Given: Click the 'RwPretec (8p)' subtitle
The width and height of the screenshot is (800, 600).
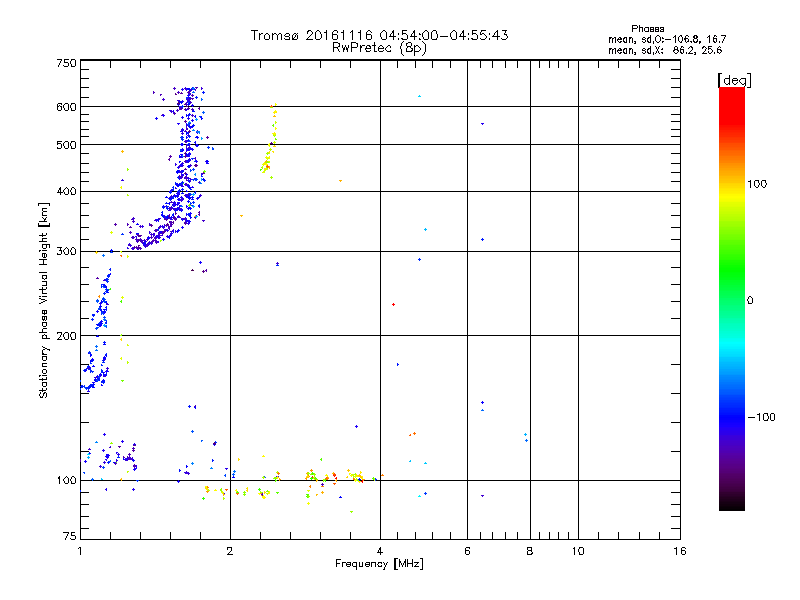Looking at the screenshot, I should click(x=379, y=47).
